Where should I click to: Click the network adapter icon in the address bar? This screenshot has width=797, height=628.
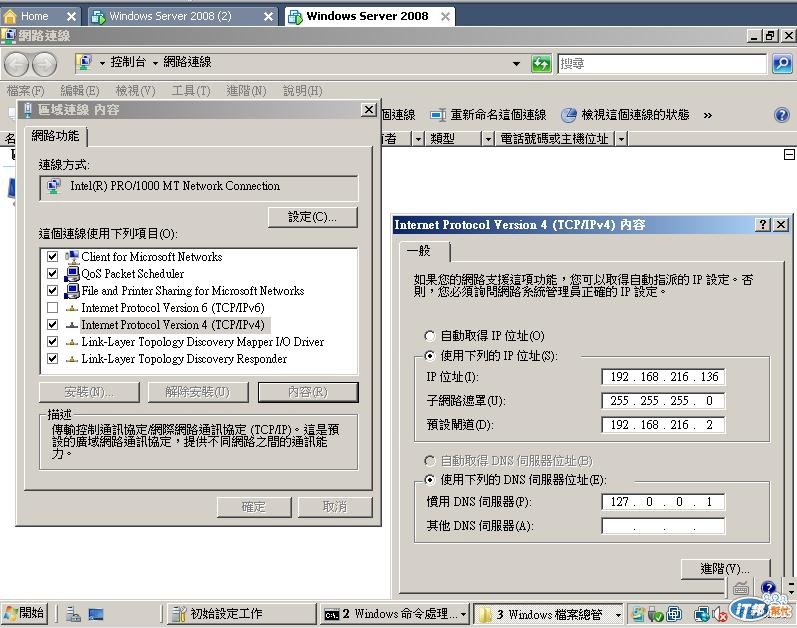coord(84,62)
